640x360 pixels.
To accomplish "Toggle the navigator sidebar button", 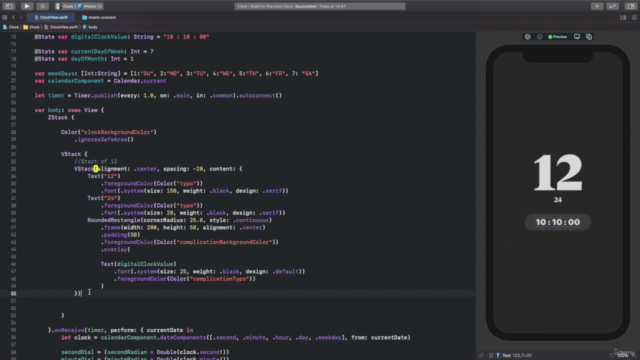I will point(9,6).
